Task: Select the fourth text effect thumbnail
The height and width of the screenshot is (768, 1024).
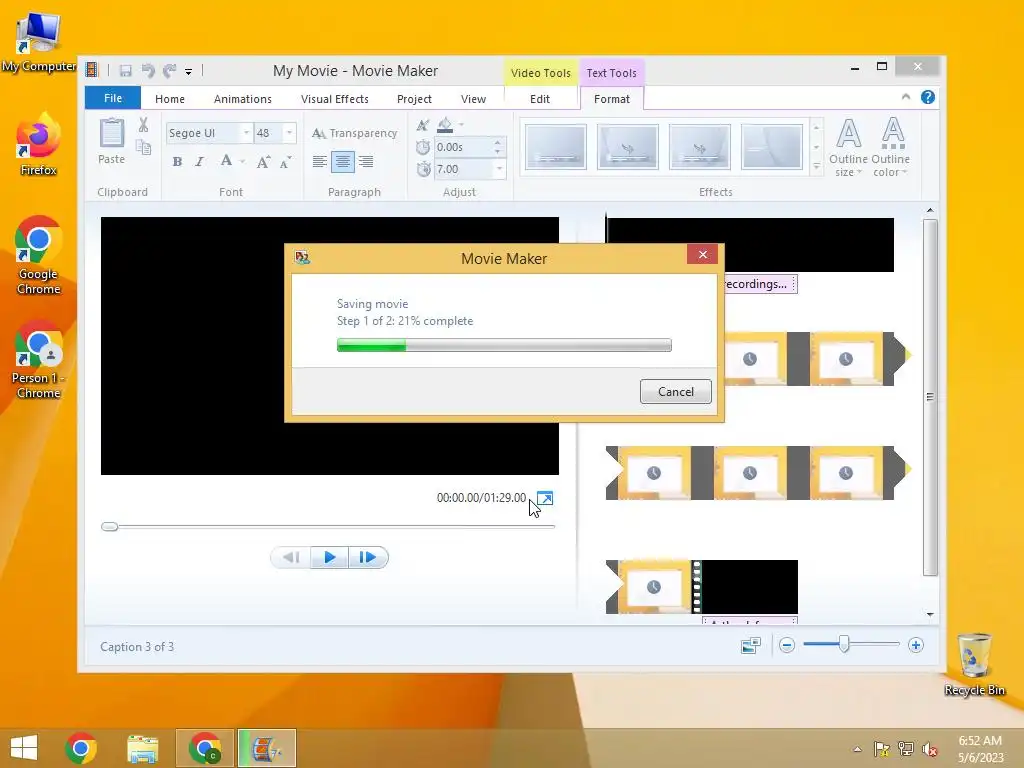Action: pyautogui.click(x=771, y=147)
